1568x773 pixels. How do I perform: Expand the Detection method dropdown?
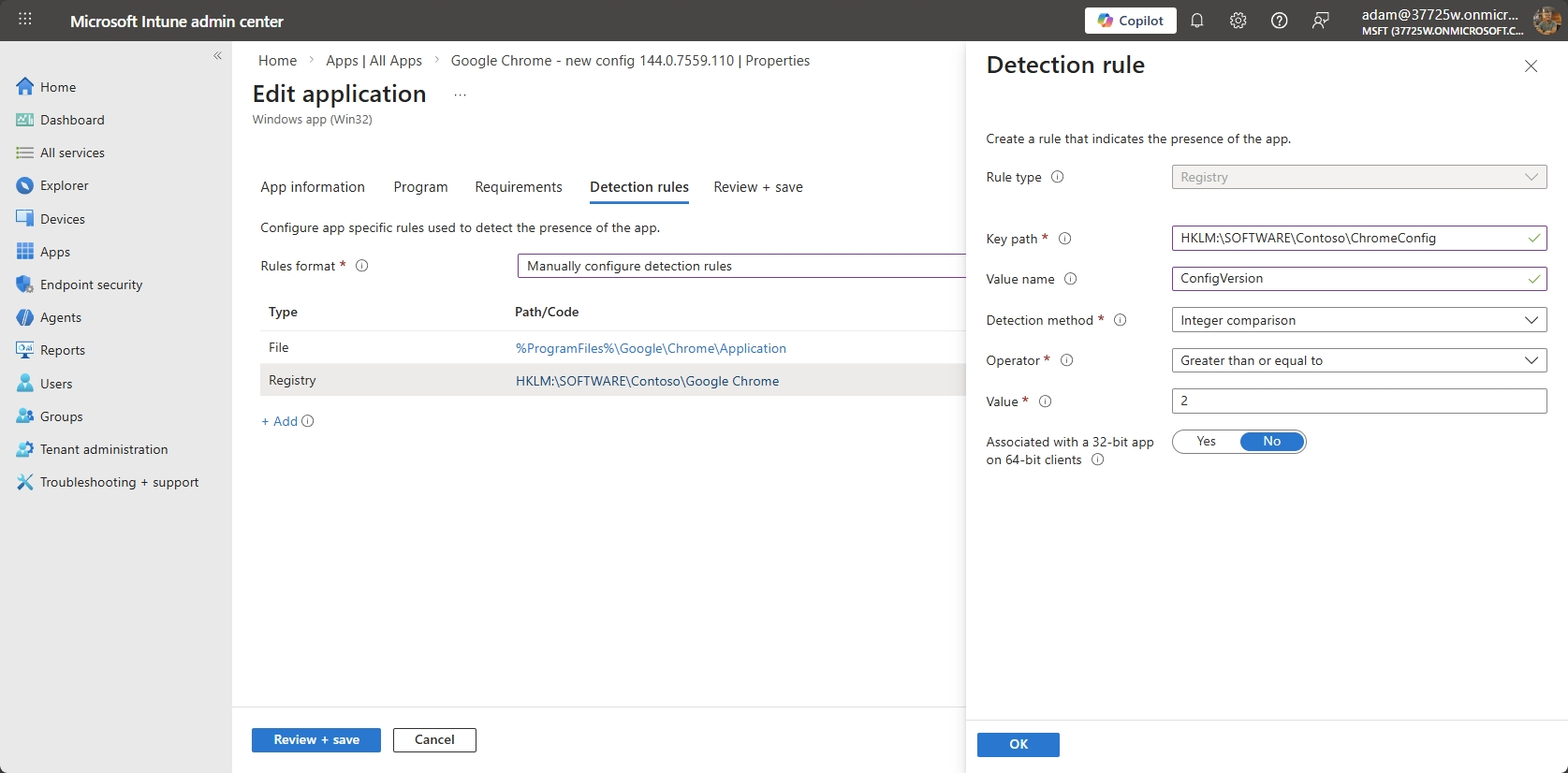pyautogui.click(x=1358, y=320)
